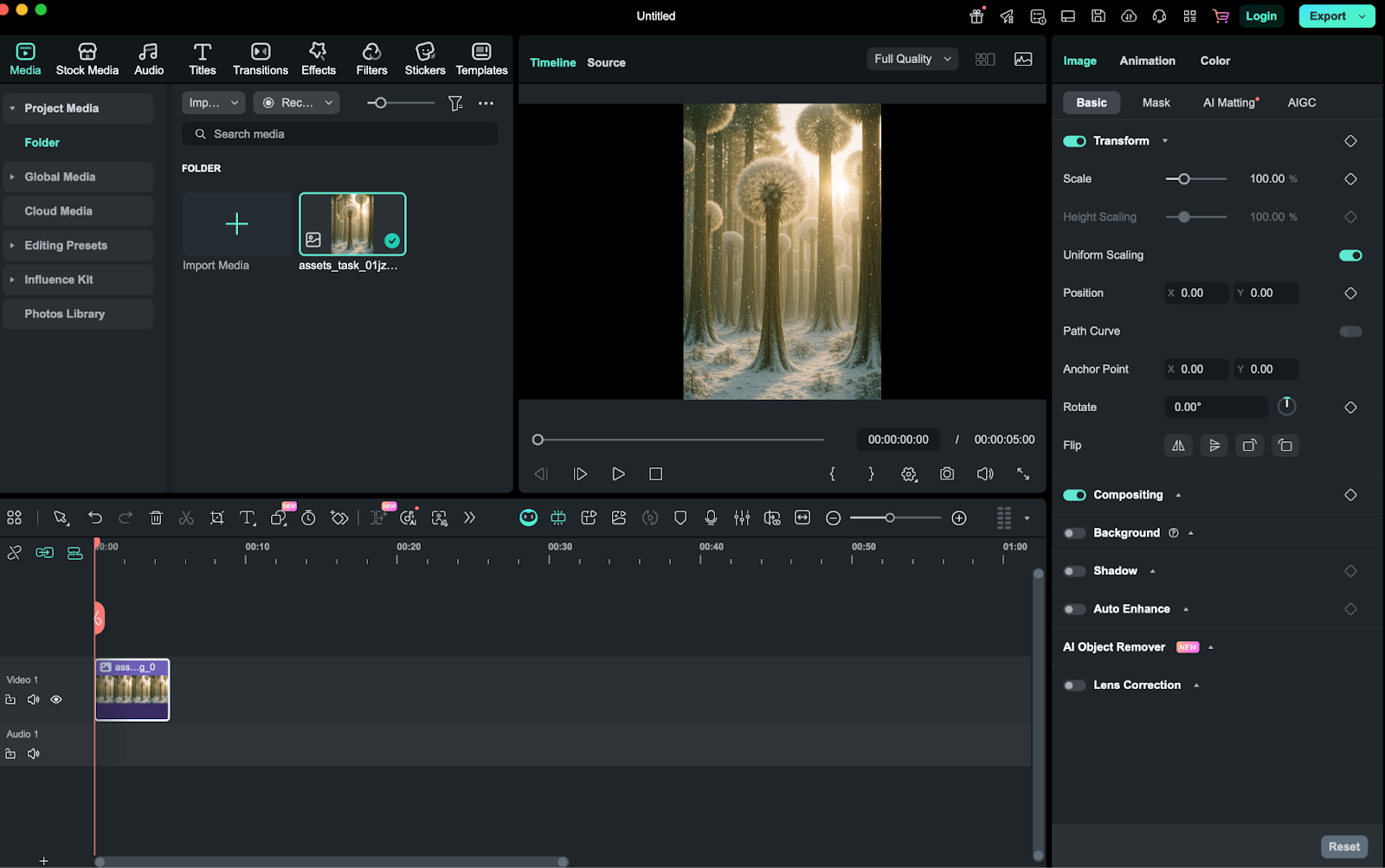Hide the Video 1 track with the eye toggle

[56, 699]
